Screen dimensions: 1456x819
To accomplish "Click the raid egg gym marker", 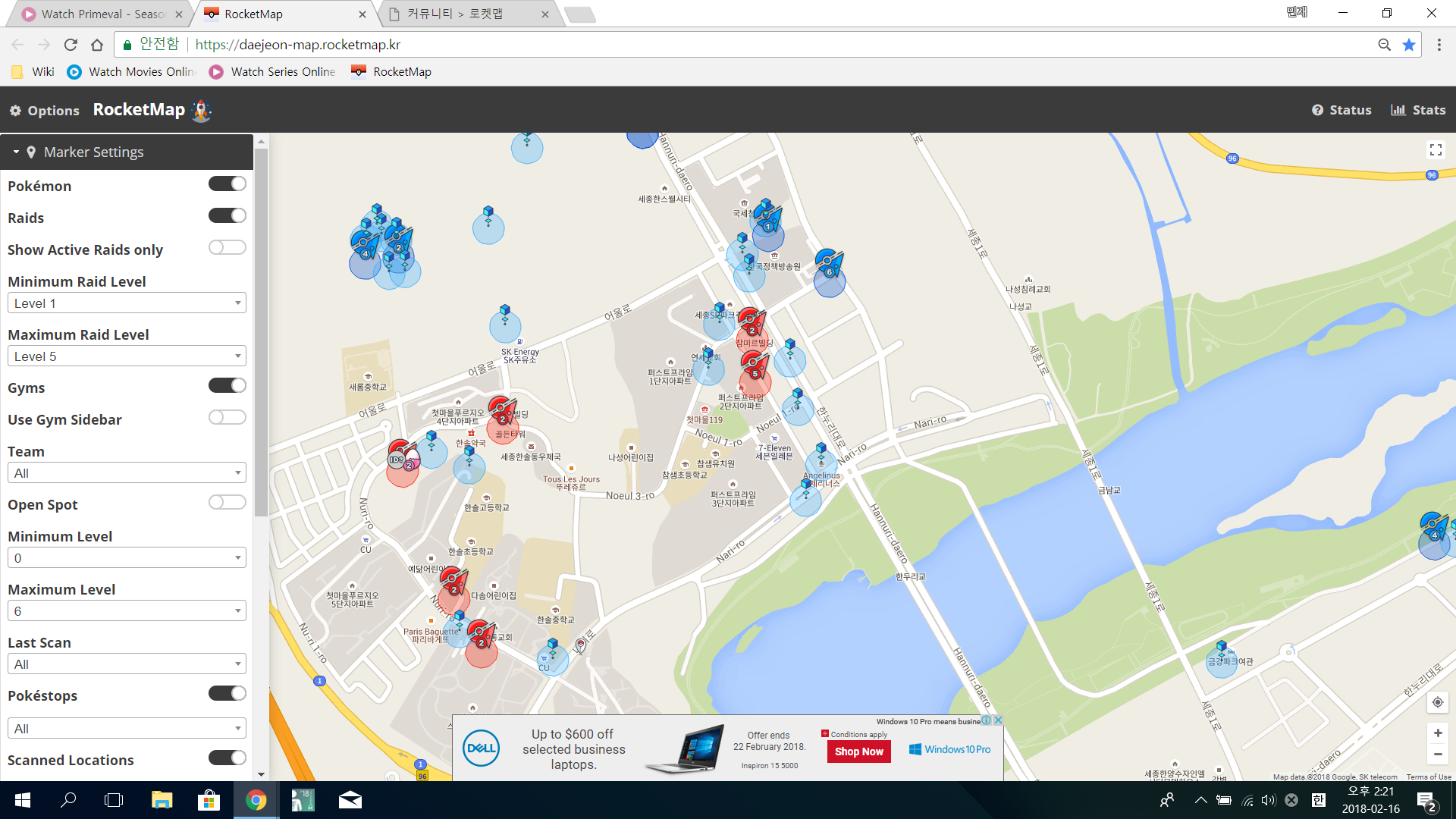I will 403,457.
